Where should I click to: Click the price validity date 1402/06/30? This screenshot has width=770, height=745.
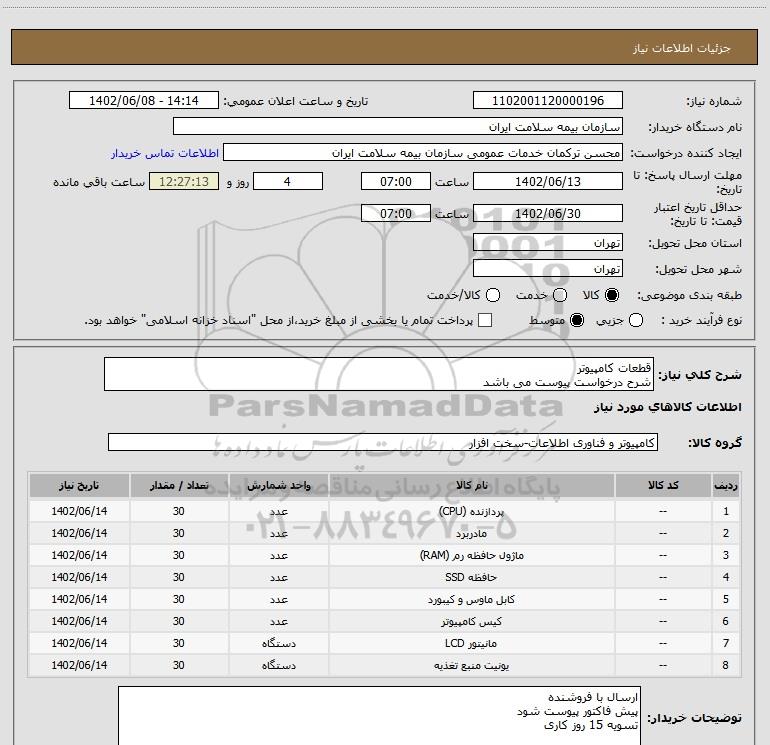(548, 213)
